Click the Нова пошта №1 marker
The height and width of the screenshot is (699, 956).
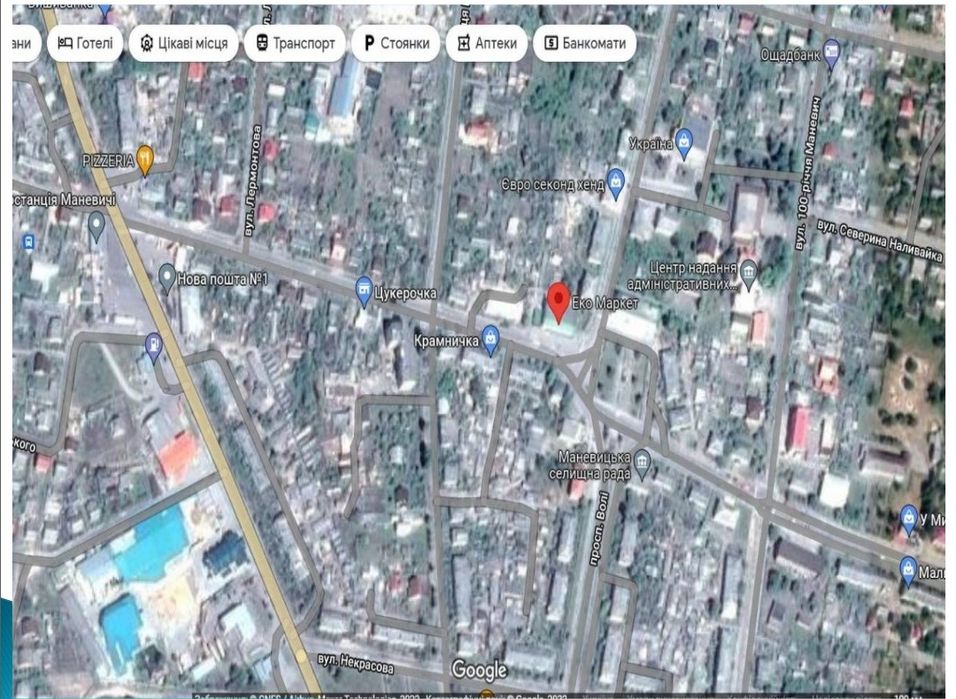click(x=166, y=278)
